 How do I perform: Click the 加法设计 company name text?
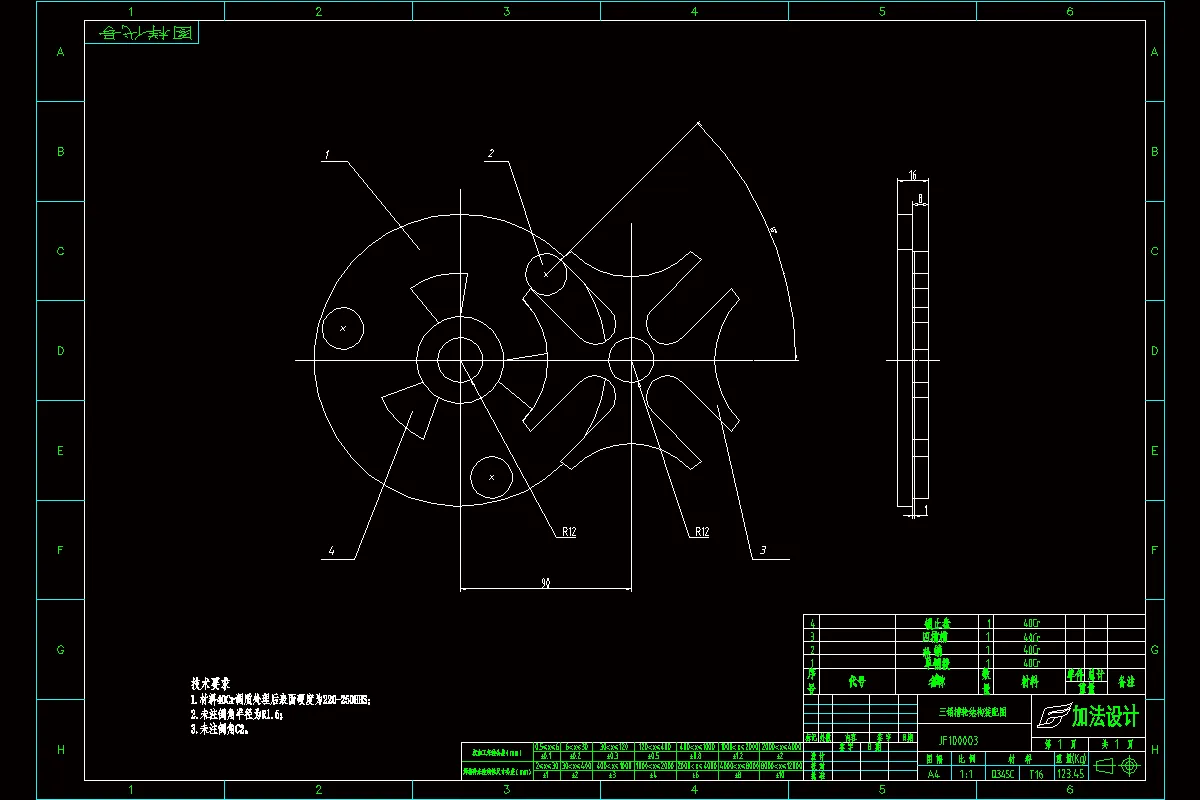coord(1105,716)
